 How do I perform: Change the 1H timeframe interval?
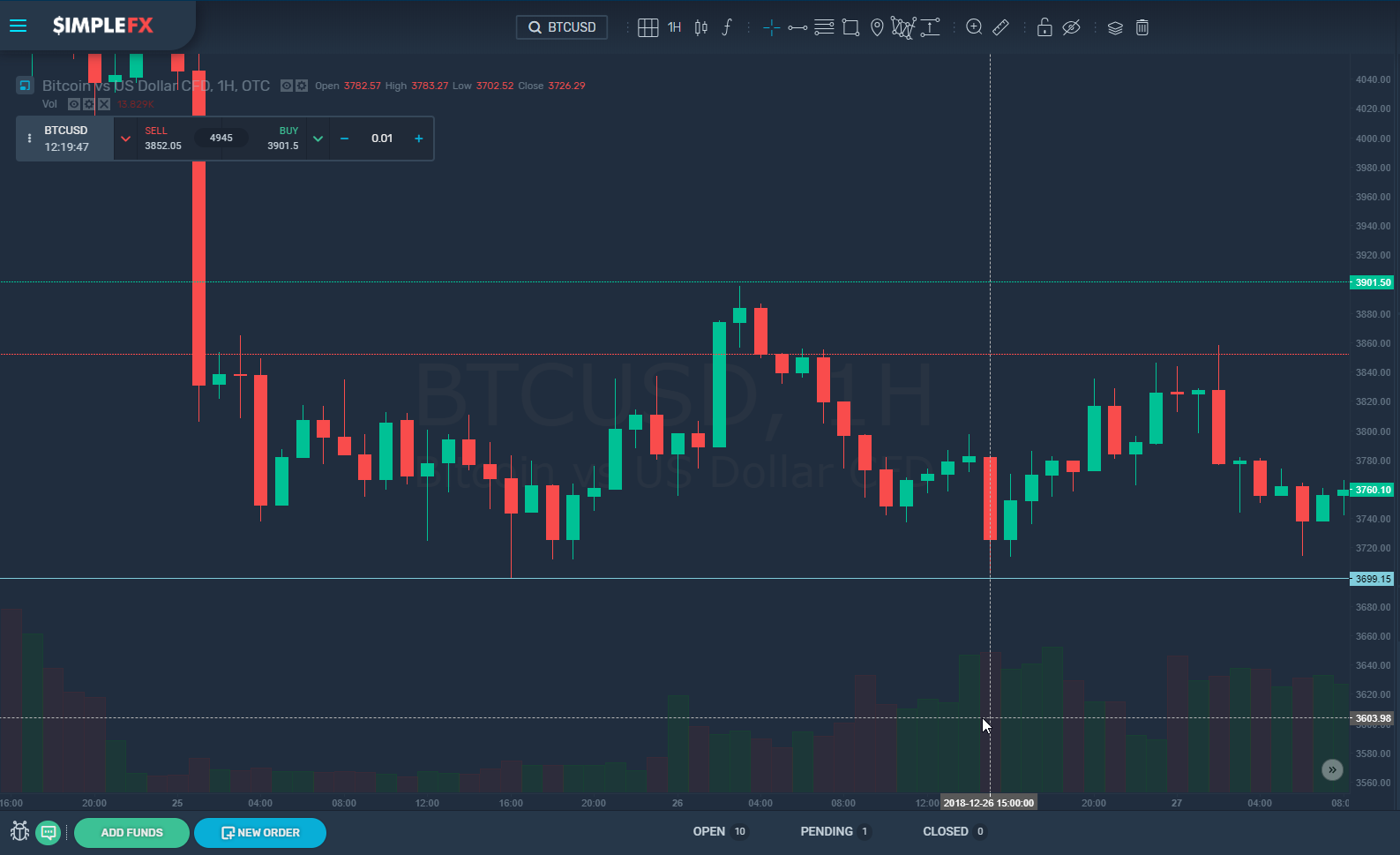click(x=675, y=27)
